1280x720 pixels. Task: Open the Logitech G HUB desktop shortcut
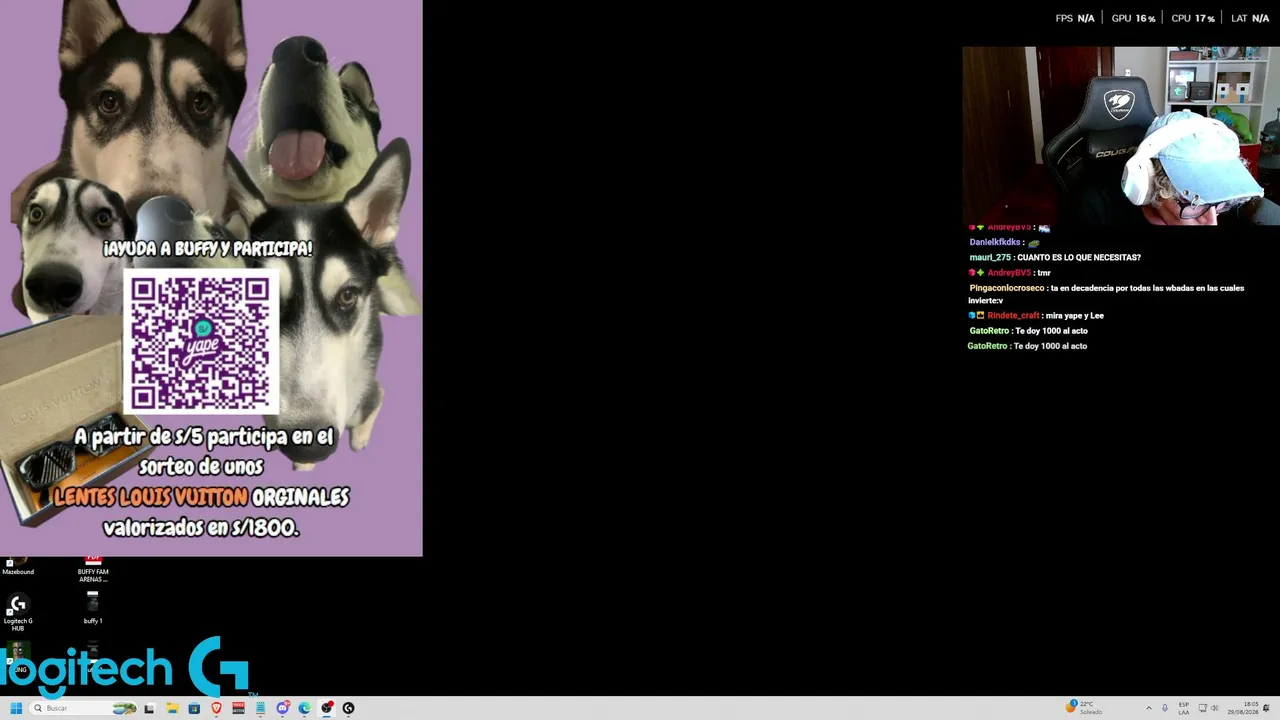point(18,612)
